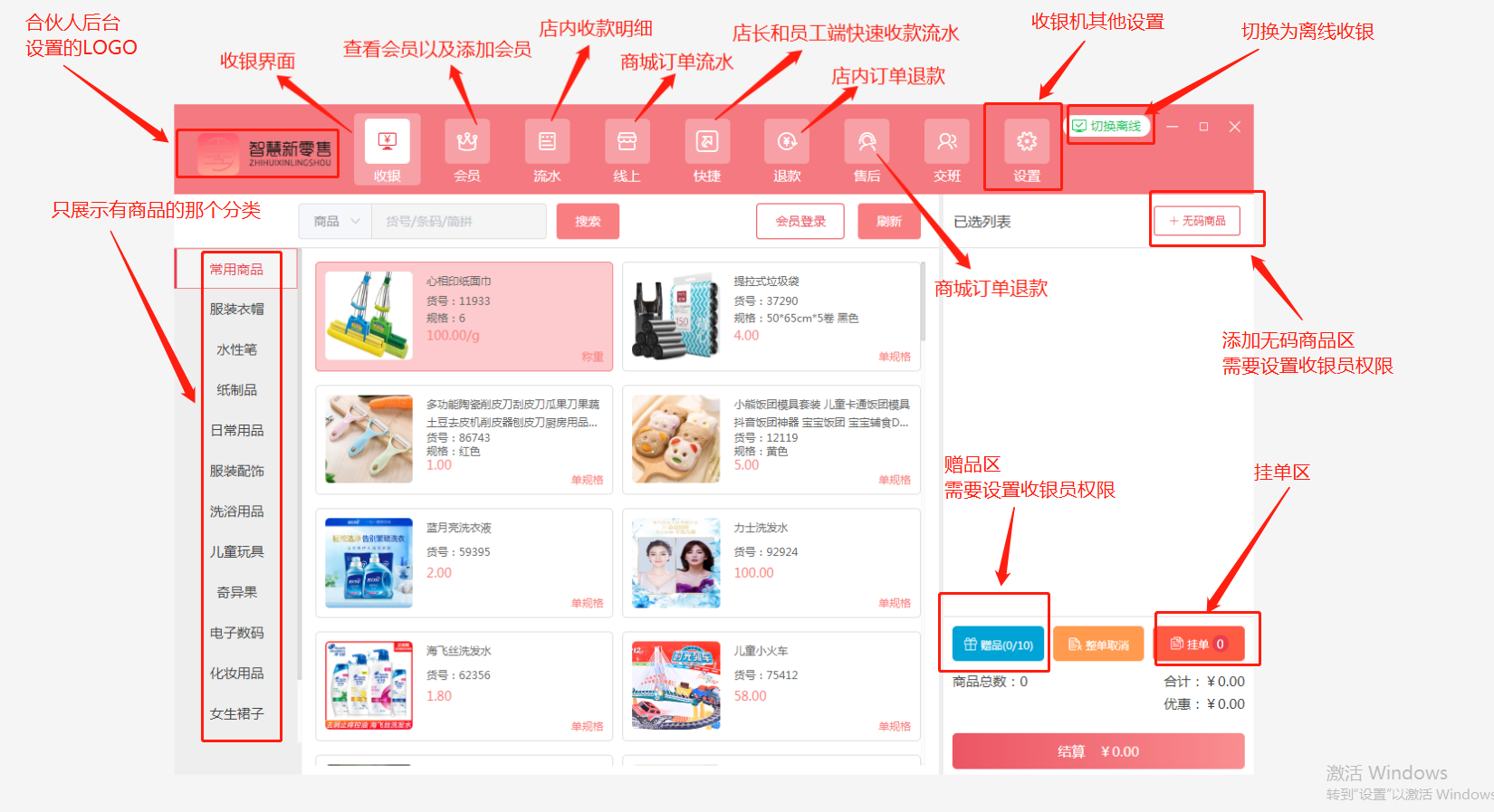Select the 洗浴用品 category
Image resolution: width=1494 pixels, height=812 pixels.
[236, 511]
